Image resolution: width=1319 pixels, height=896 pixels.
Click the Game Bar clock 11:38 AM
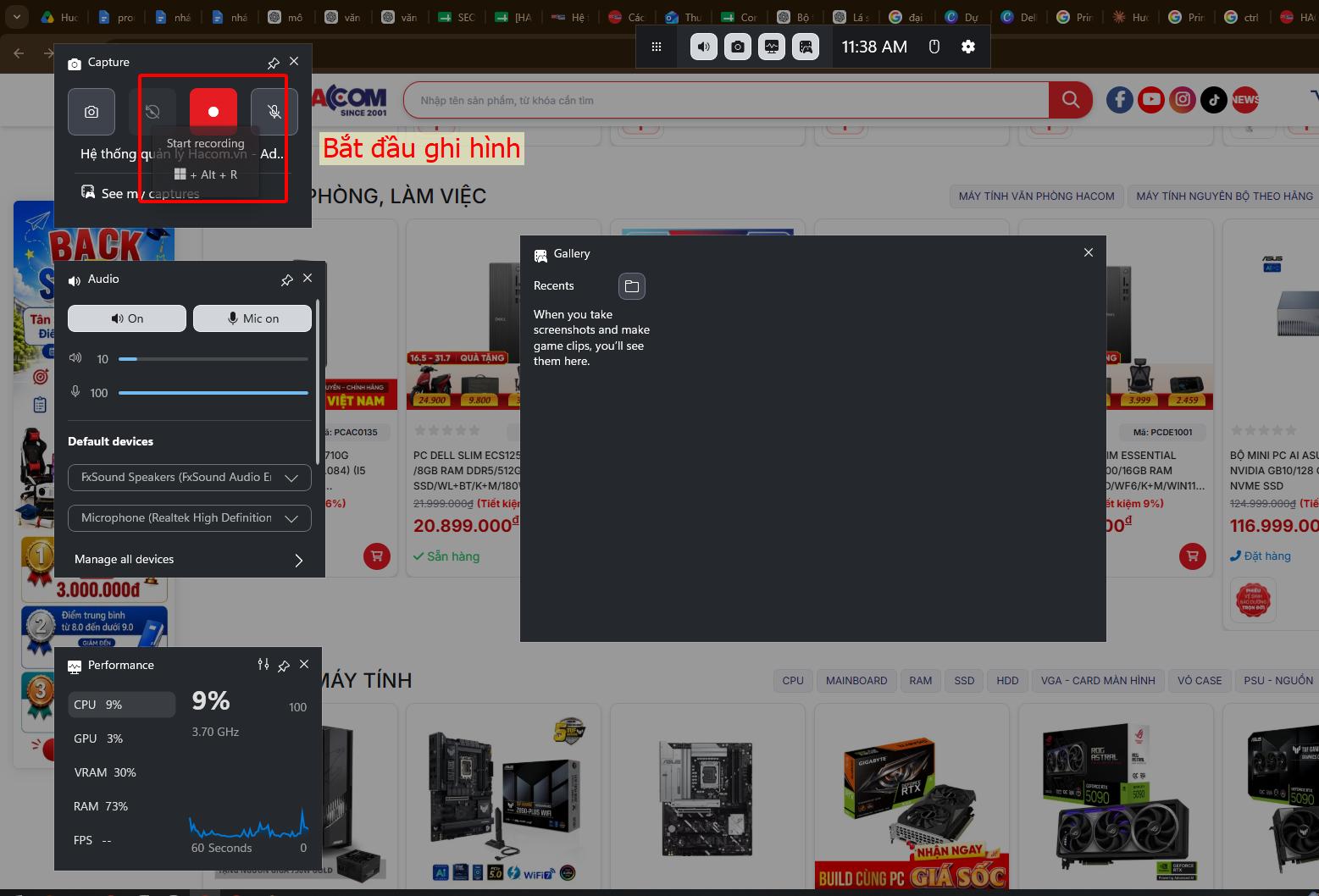pyautogui.click(x=874, y=47)
